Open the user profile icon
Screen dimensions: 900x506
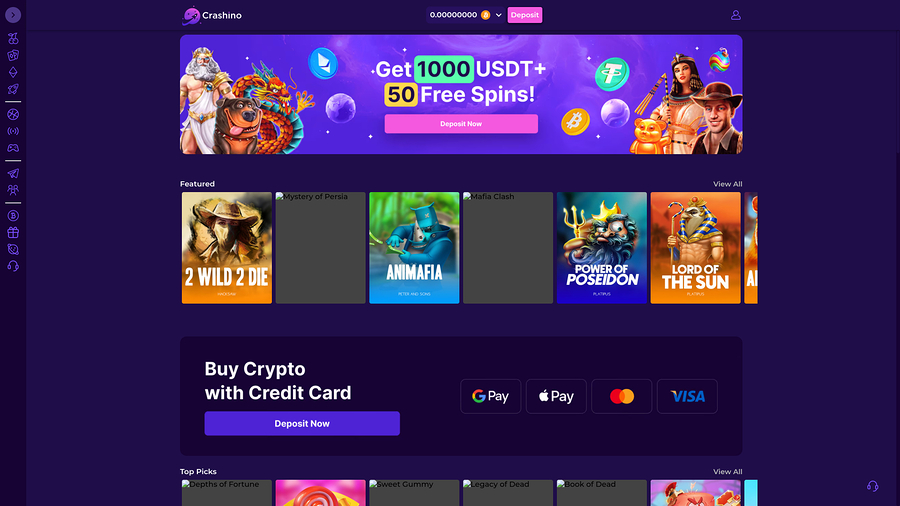pyautogui.click(x=735, y=15)
